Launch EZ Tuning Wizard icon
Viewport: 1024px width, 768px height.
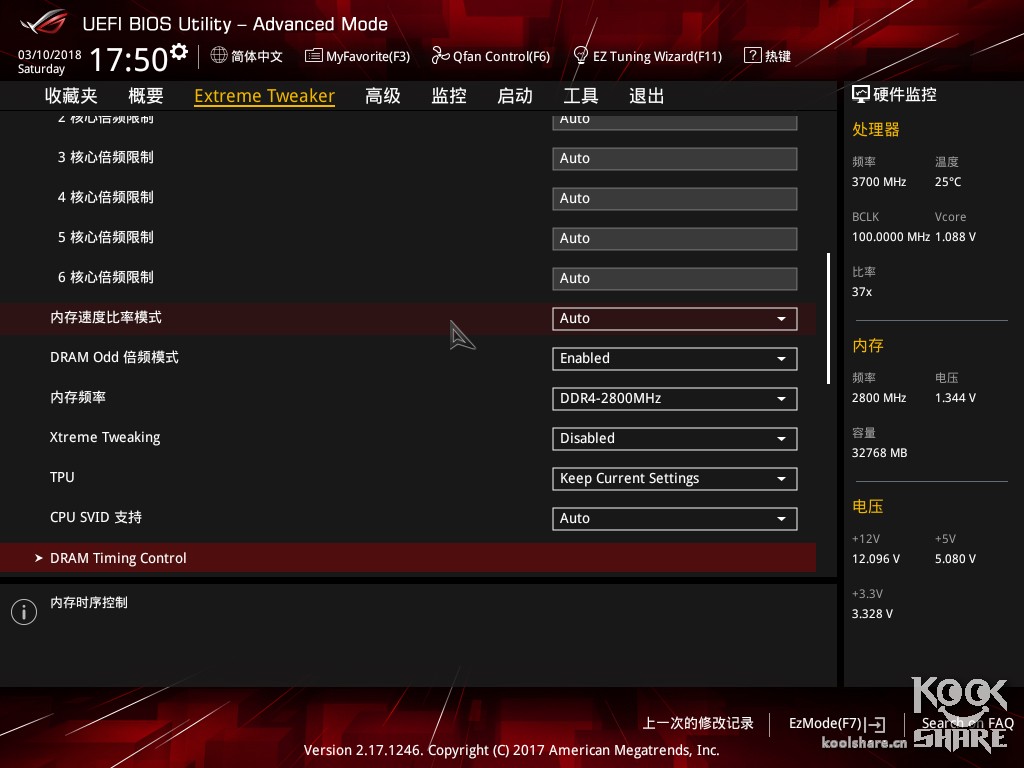(x=581, y=56)
